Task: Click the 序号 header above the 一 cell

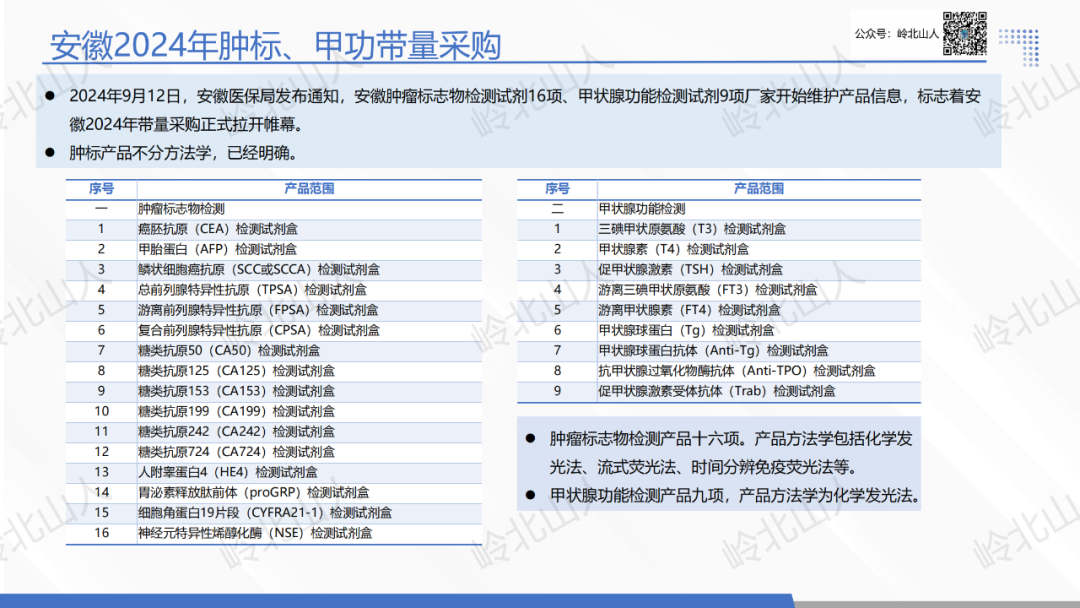Action: [101, 189]
